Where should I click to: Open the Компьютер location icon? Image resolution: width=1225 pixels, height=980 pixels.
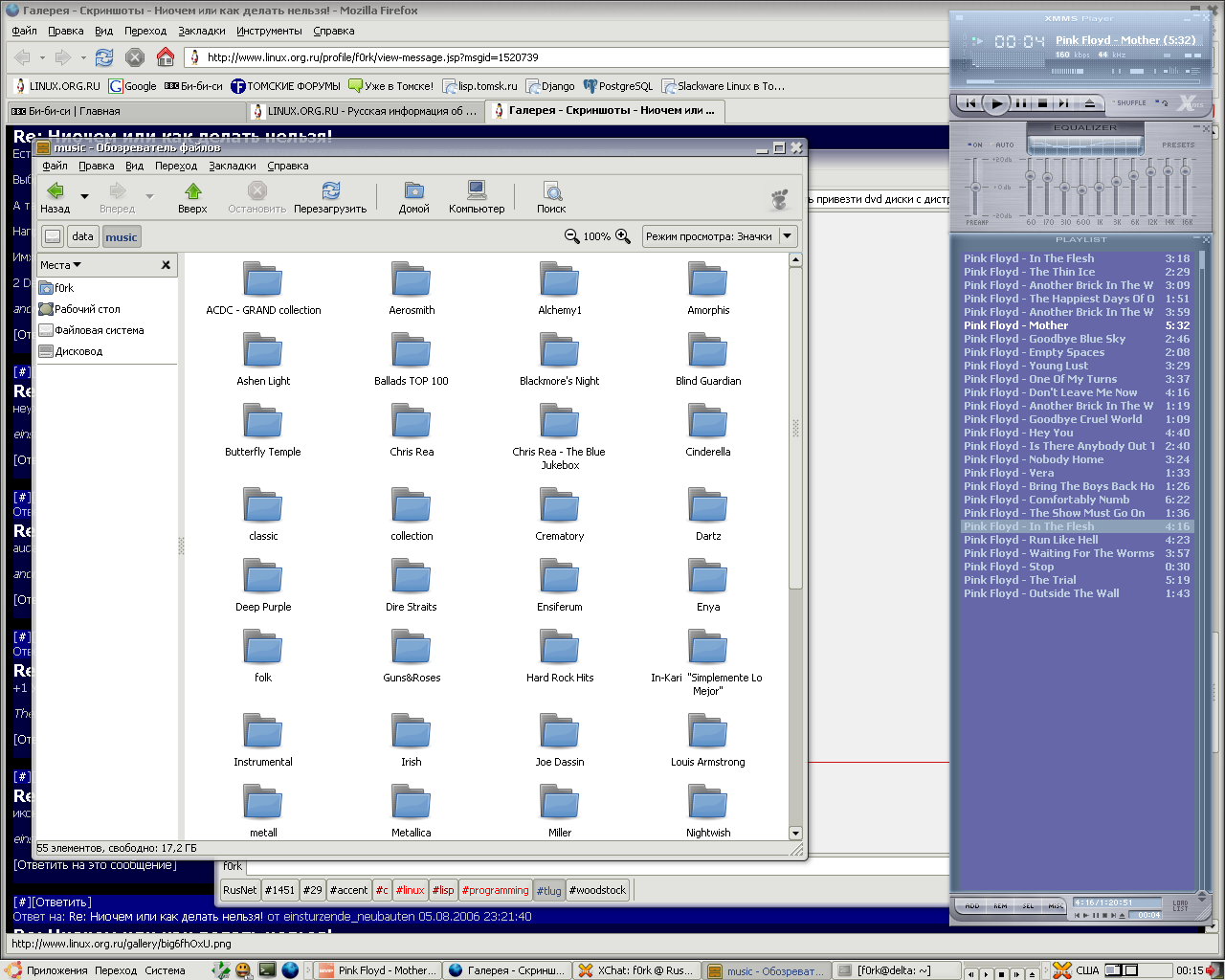point(477,197)
